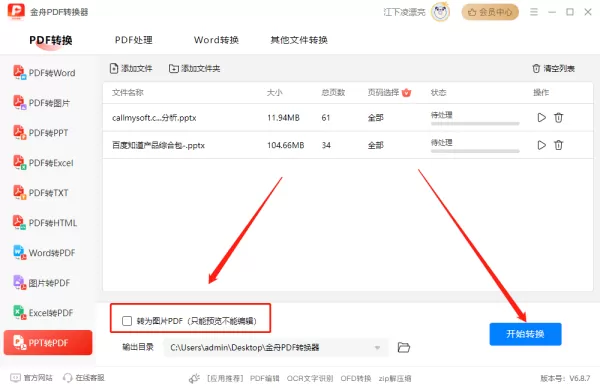Click the app logo in the title bar
The width and height of the screenshot is (600, 390).
tap(16, 12)
